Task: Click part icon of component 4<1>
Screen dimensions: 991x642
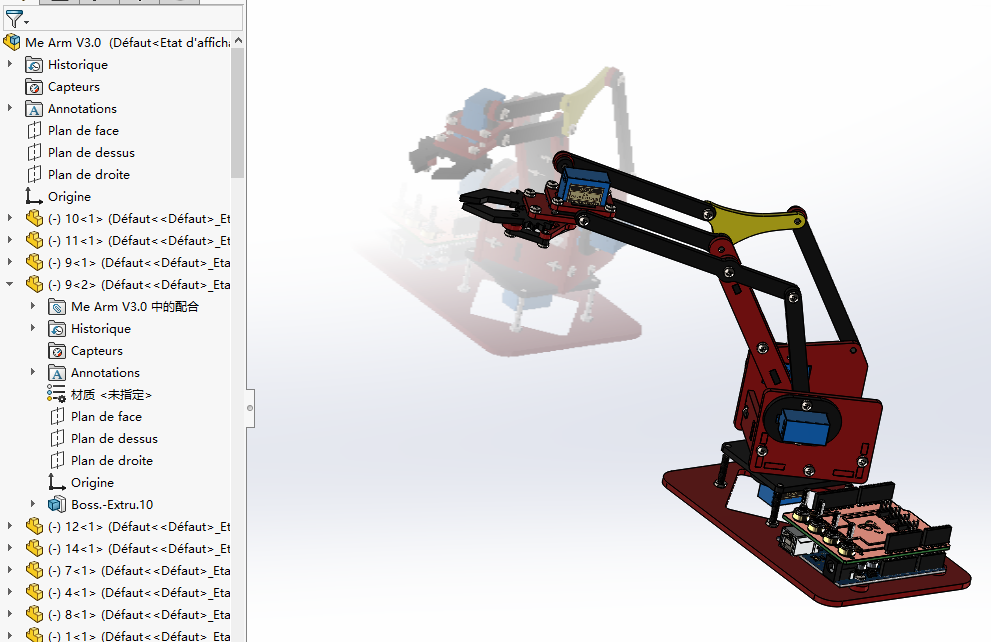Action: 34,593
